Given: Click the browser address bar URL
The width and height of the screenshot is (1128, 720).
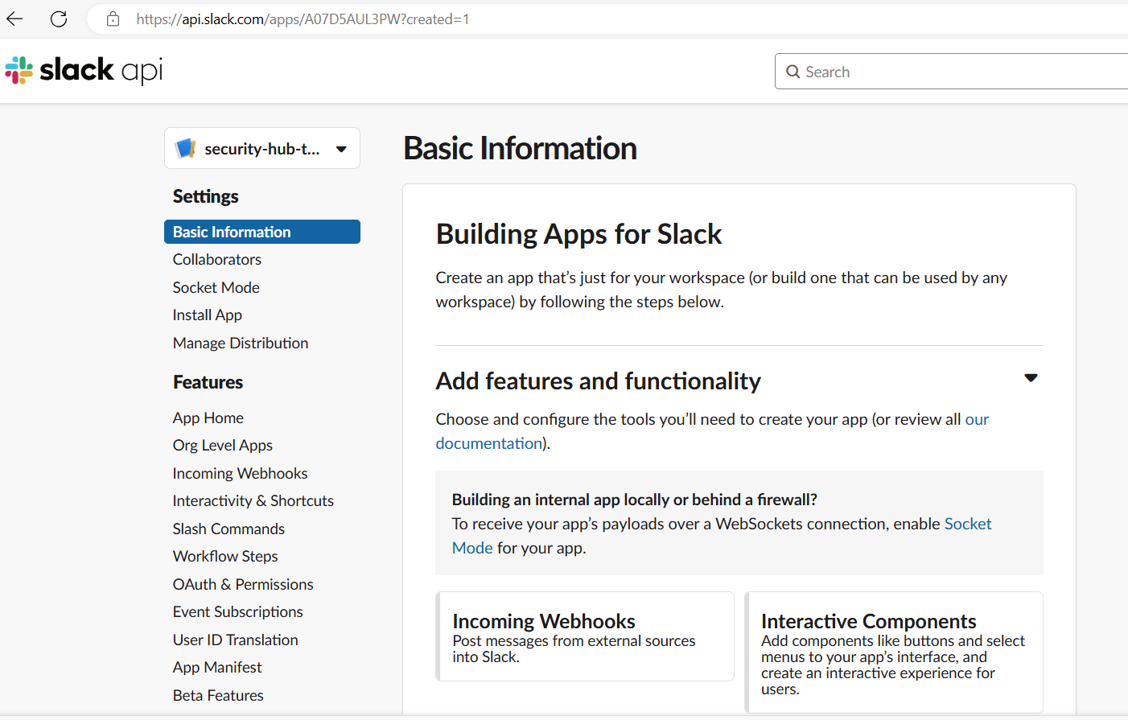Looking at the screenshot, I should (x=303, y=19).
